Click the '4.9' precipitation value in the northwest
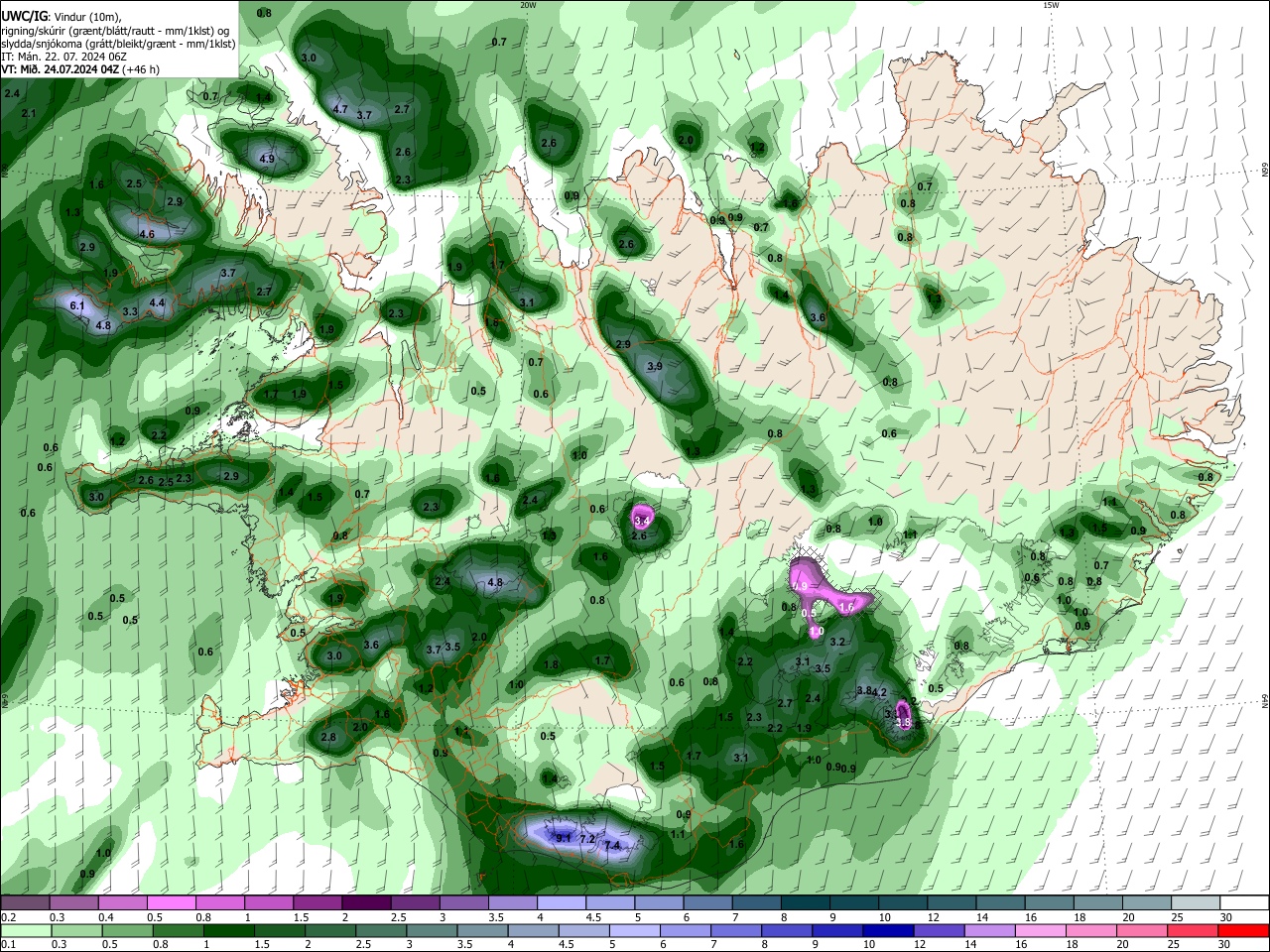 point(267,159)
